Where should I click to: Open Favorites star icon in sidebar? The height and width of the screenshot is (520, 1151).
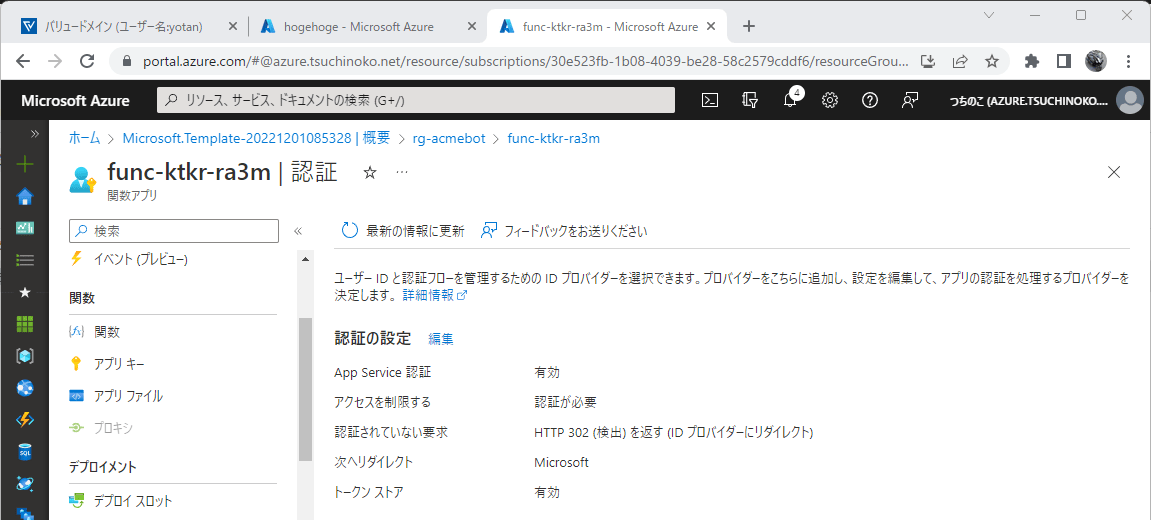point(25,292)
